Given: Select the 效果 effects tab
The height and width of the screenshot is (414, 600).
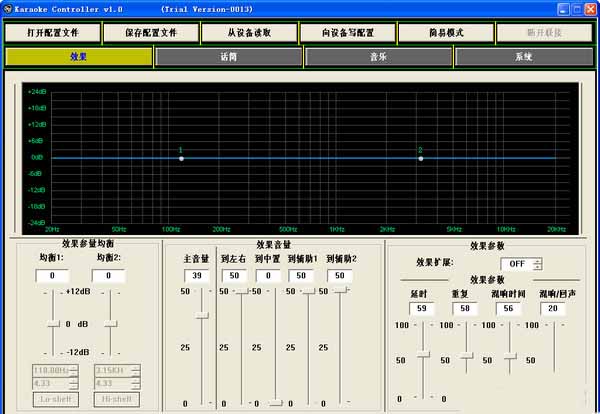Looking at the screenshot, I should pyautogui.click(x=79, y=57).
